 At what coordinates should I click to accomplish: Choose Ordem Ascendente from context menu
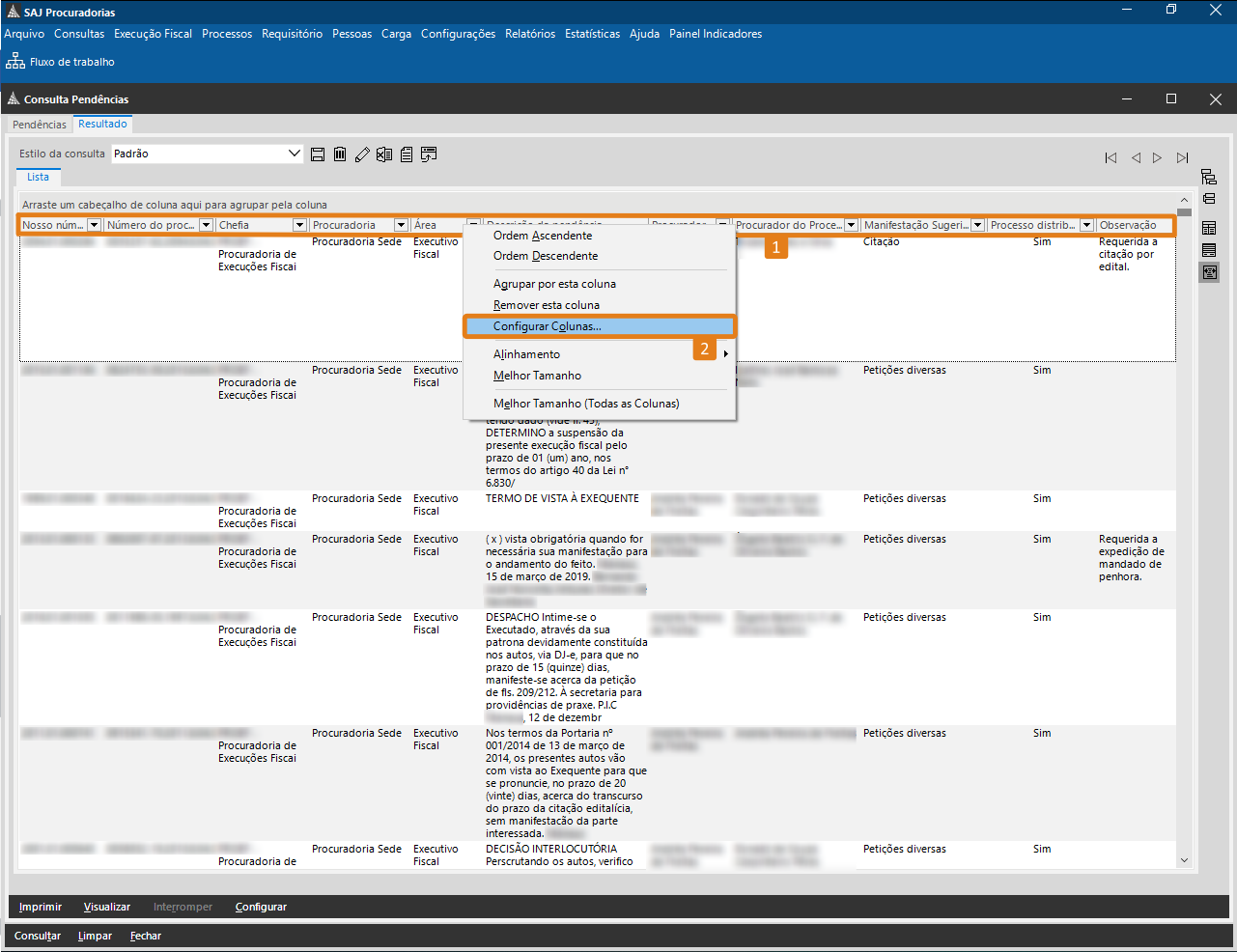[543, 236]
